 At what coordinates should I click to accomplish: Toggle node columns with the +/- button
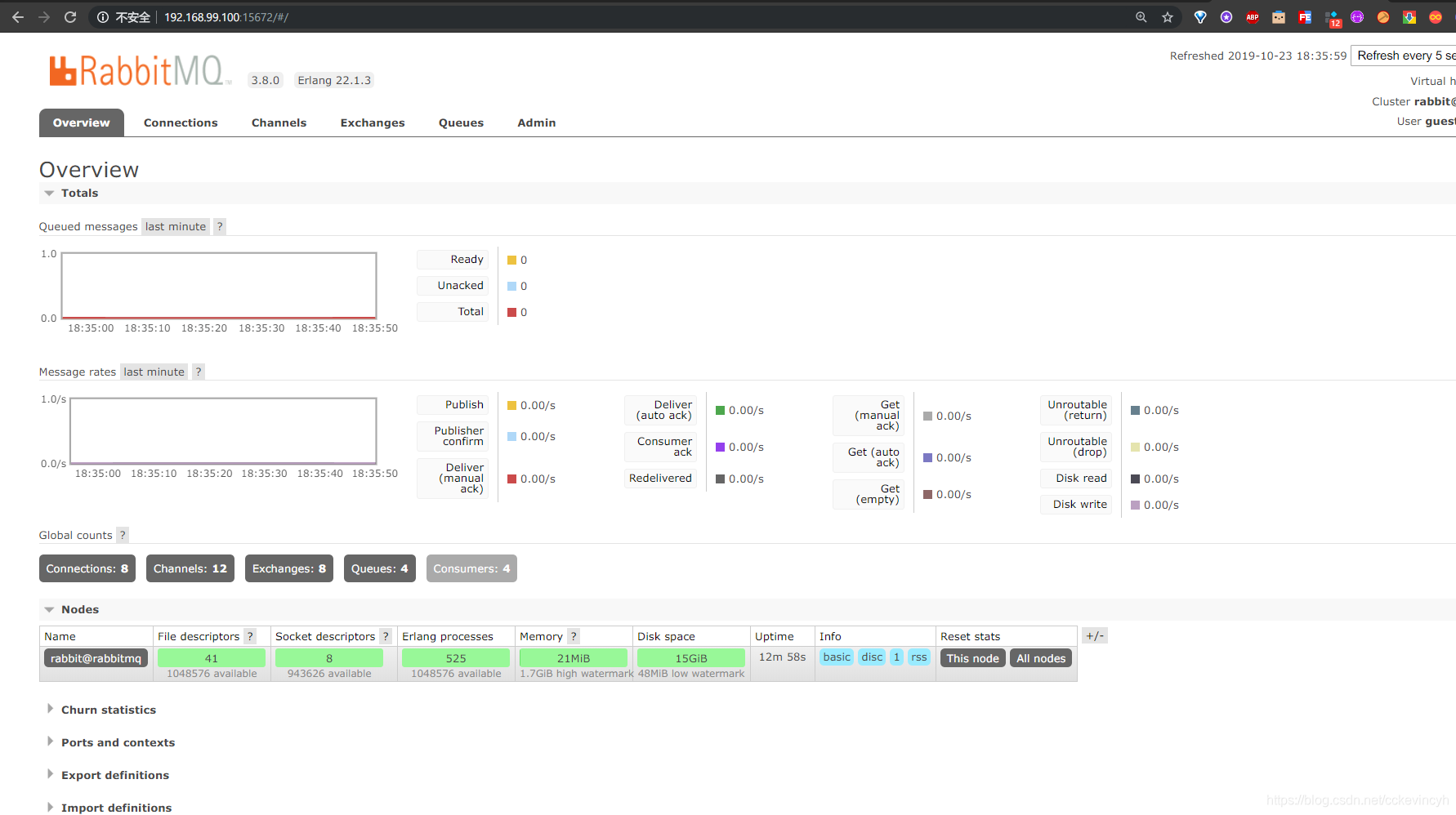coord(1095,635)
